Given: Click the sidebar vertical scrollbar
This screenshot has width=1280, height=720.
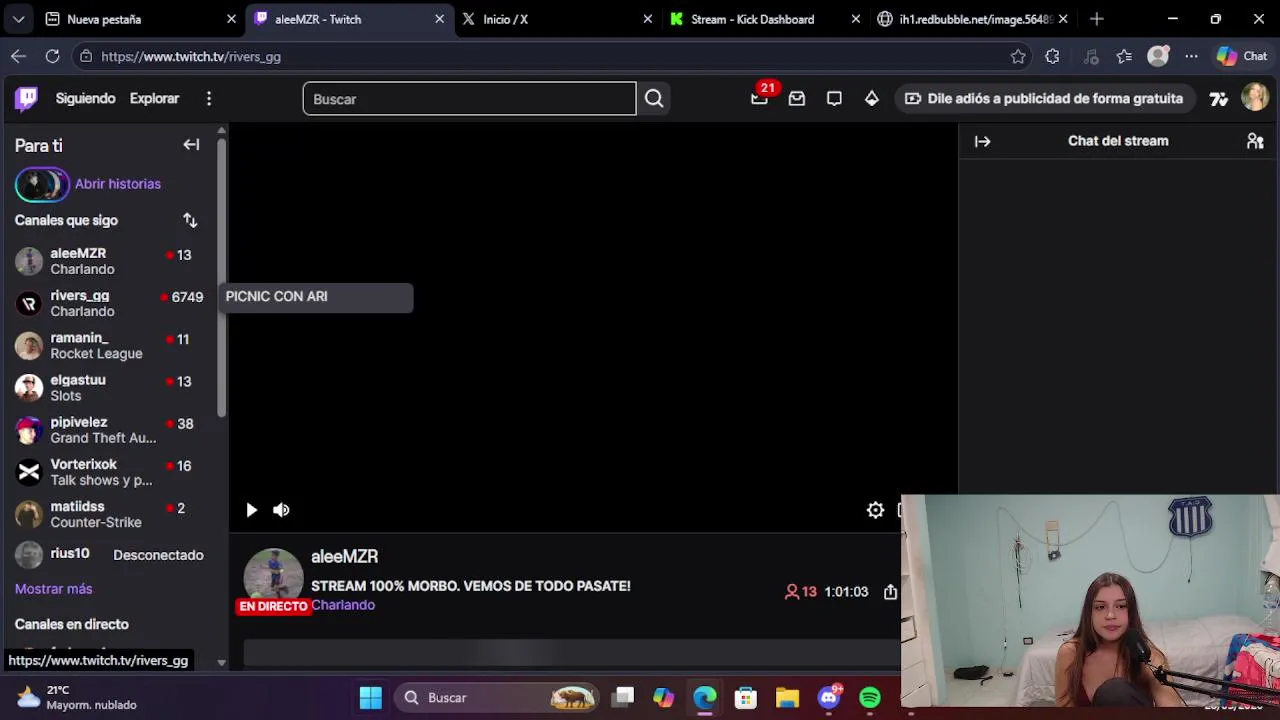Looking at the screenshot, I should [222, 278].
